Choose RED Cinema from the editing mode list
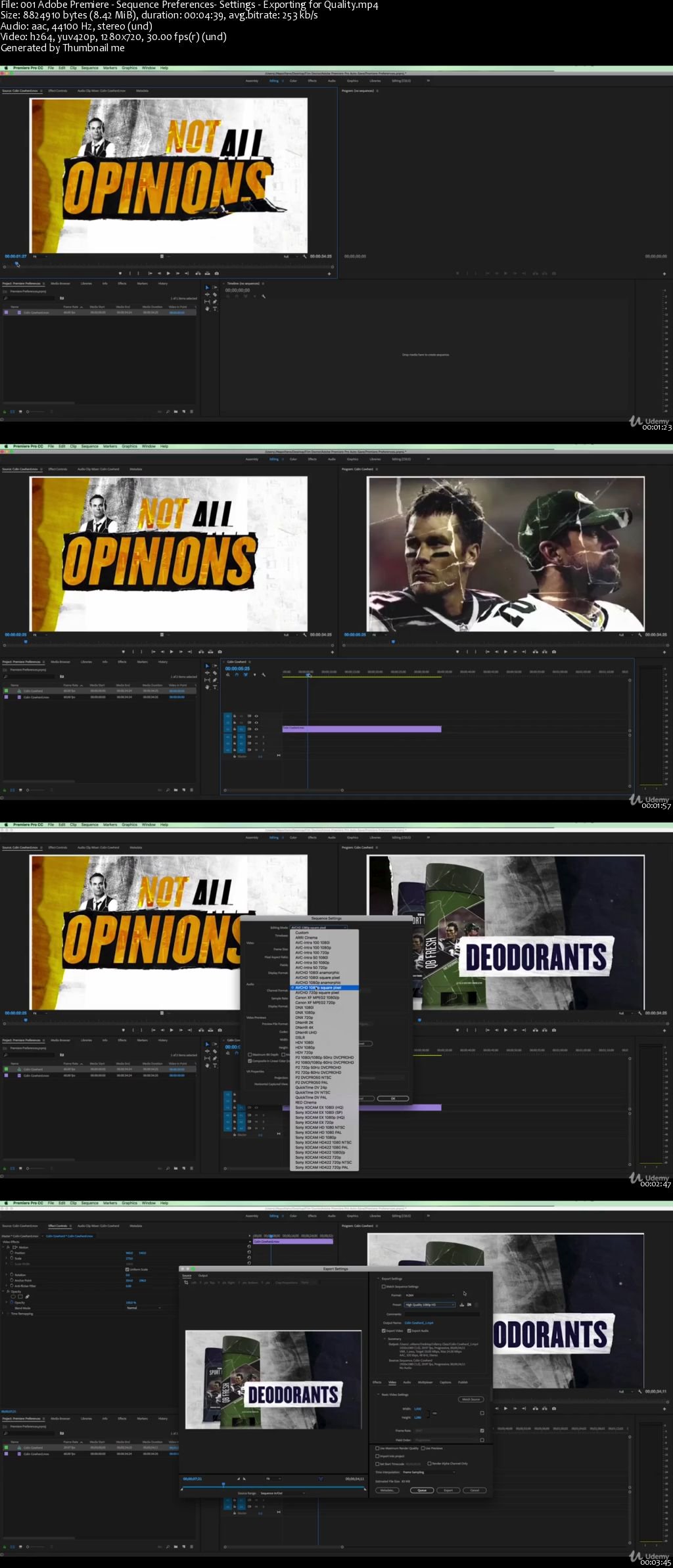 [325, 1103]
